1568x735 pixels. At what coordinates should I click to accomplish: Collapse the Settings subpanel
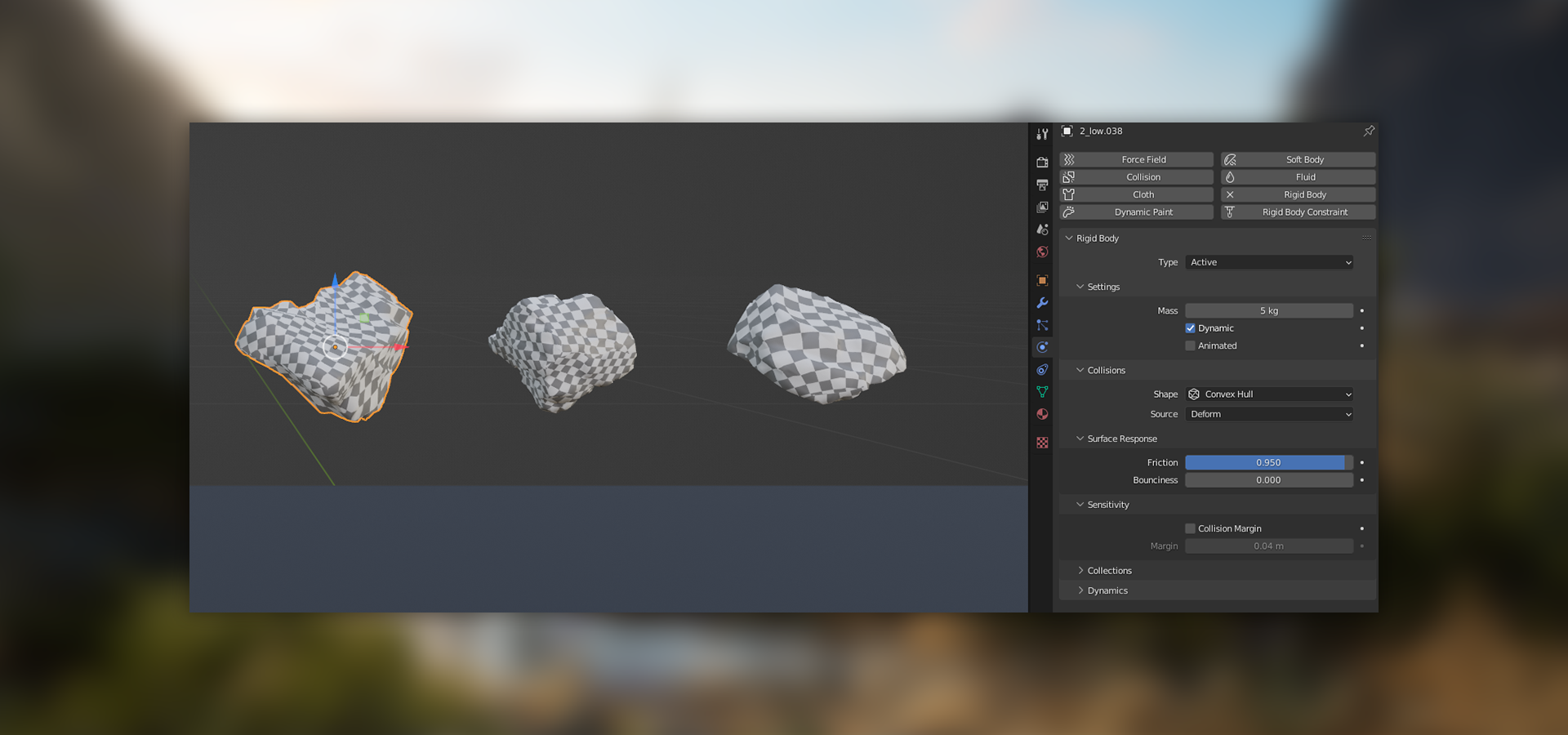1080,287
